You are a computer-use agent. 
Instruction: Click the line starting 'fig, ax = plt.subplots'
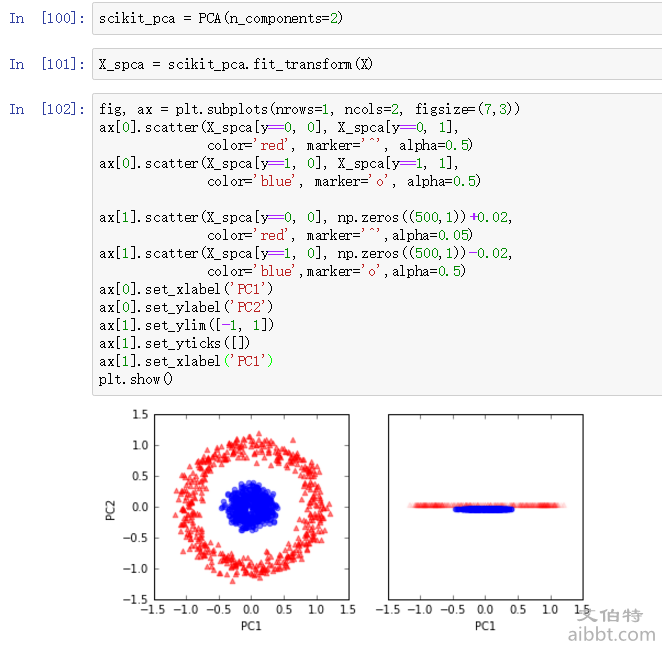(x=309, y=109)
